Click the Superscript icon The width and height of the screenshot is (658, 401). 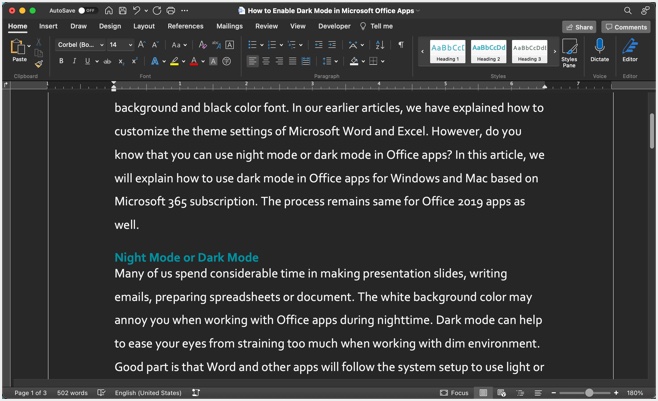point(134,61)
